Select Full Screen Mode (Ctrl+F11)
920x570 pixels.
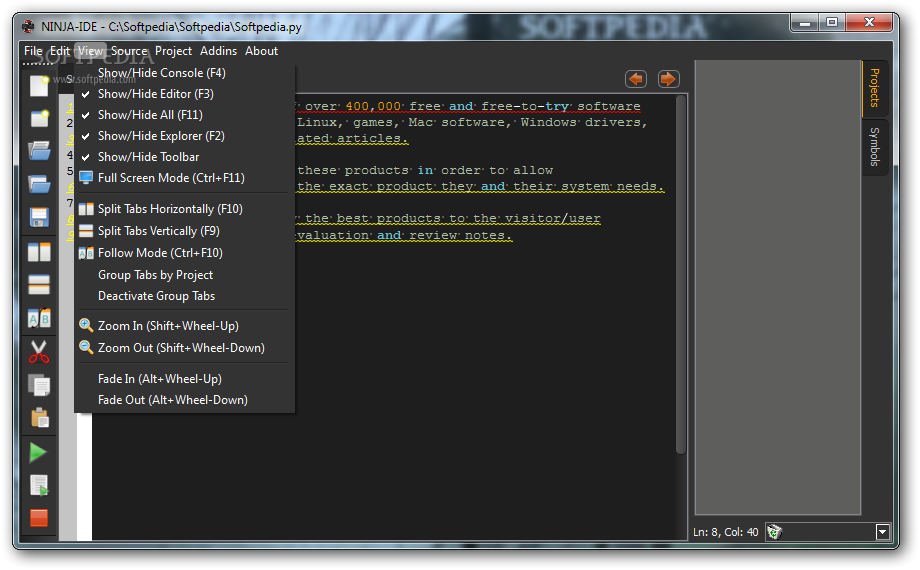[x=184, y=178]
